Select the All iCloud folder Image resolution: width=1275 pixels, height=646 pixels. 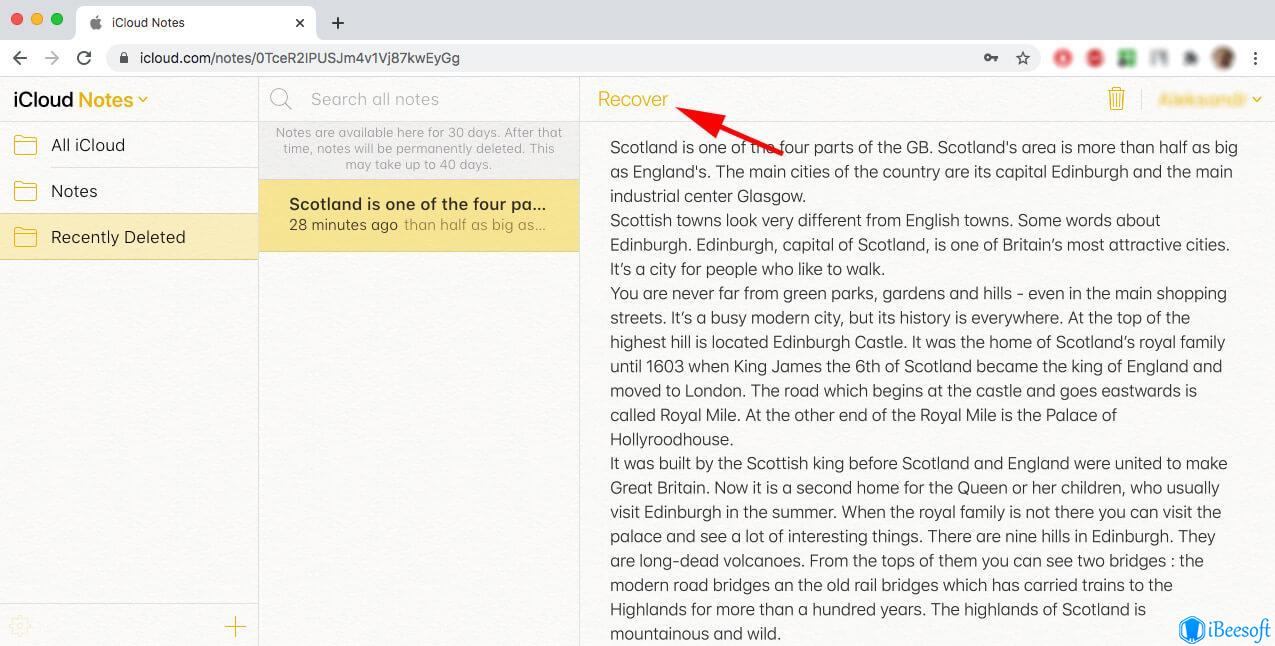pos(129,145)
